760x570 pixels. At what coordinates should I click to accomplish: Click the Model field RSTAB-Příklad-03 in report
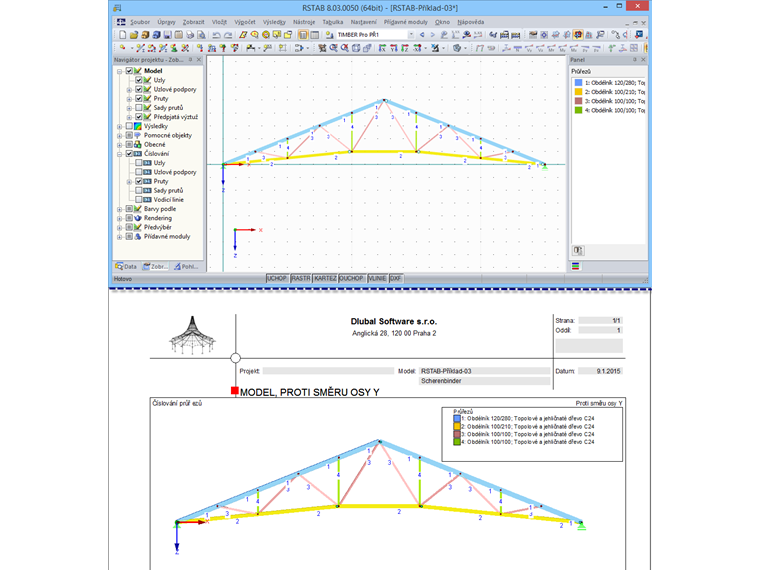484,371
